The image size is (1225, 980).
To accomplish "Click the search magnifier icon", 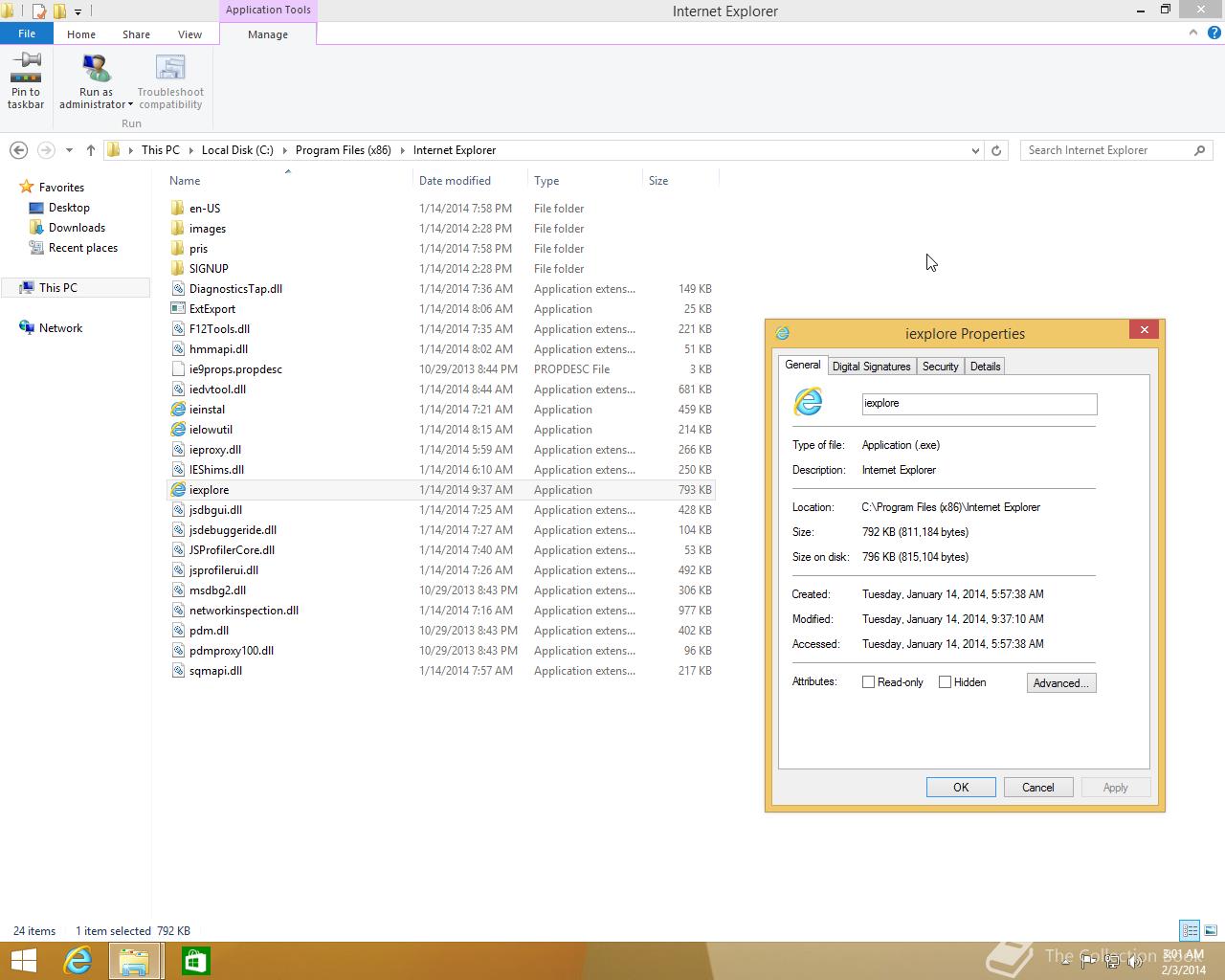I will coord(1200,150).
